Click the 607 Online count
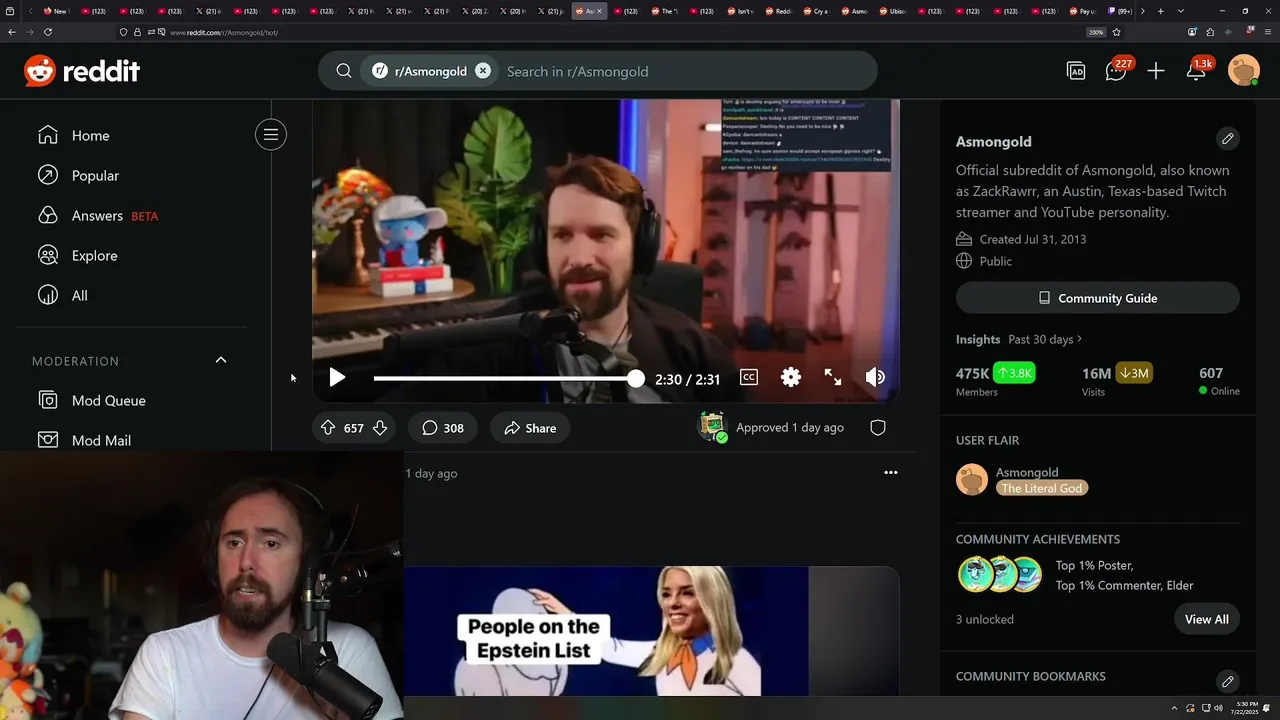The width and height of the screenshot is (1280, 720). coord(1219,381)
